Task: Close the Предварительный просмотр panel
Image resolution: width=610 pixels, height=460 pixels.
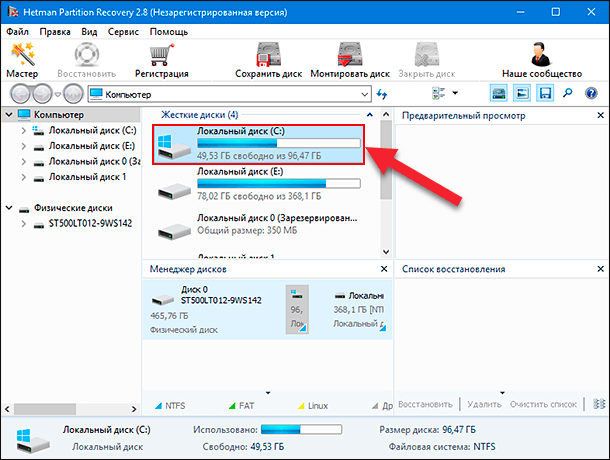Action: (x=600, y=115)
